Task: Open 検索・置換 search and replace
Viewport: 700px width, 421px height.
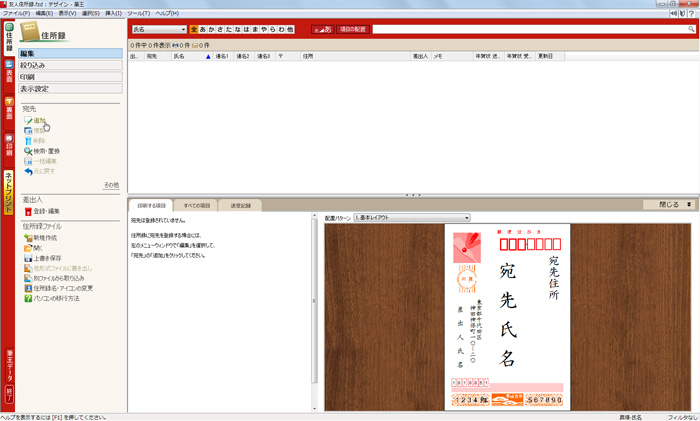Action: point(46,151)
